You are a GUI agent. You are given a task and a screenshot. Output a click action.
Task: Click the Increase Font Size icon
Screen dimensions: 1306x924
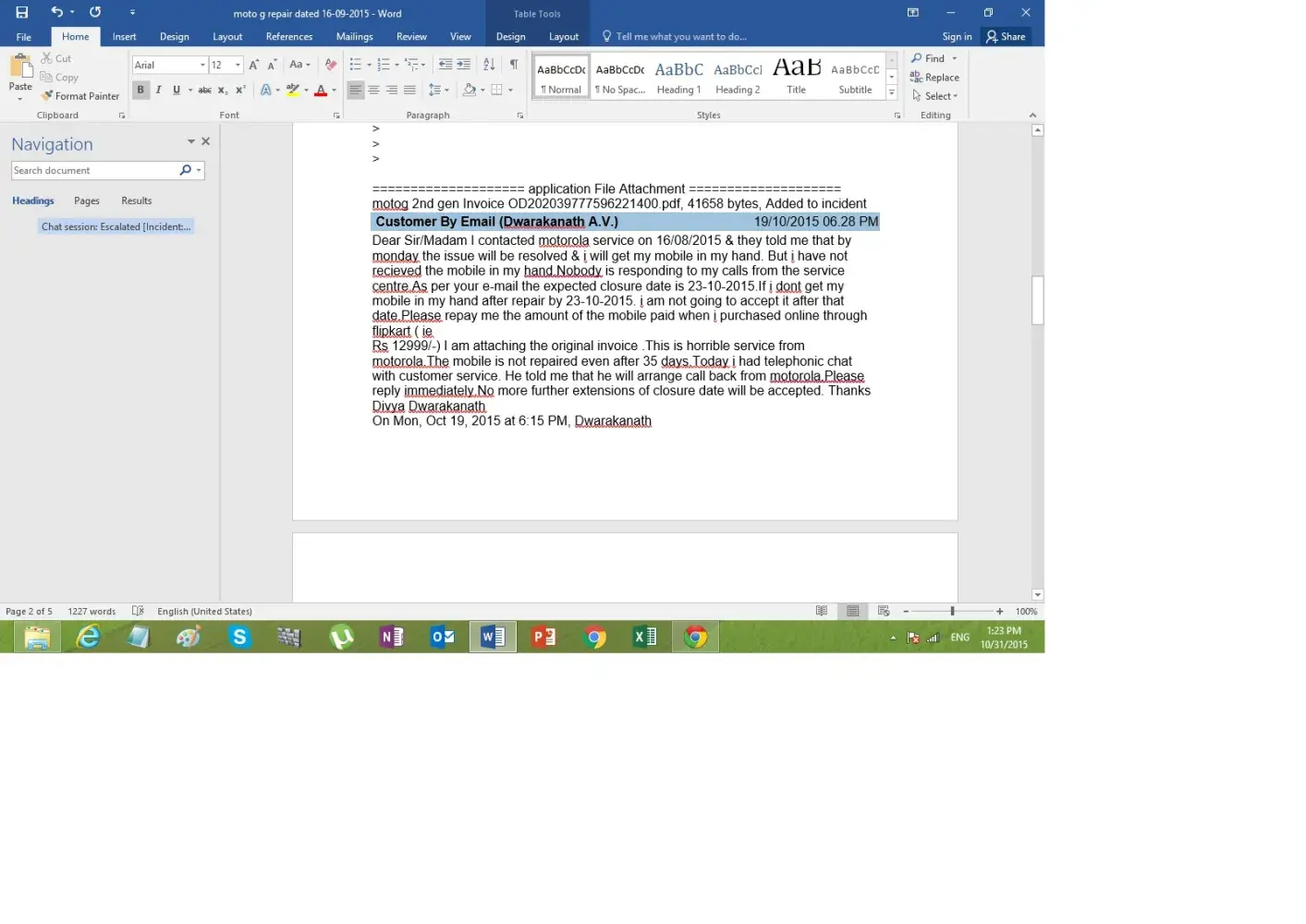pos(254,65)
